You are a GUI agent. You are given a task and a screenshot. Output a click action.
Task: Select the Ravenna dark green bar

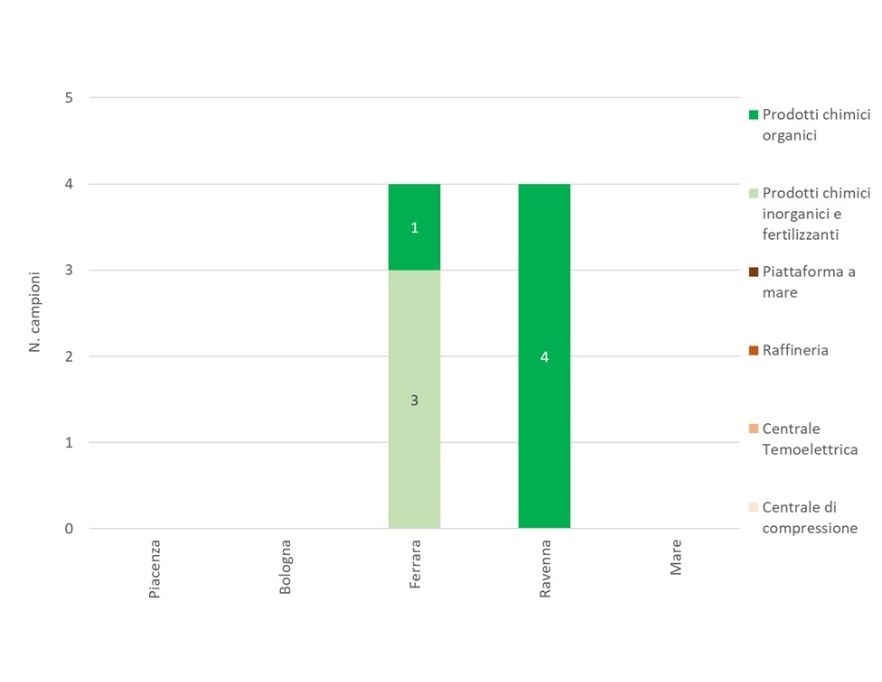click(544, 300)
